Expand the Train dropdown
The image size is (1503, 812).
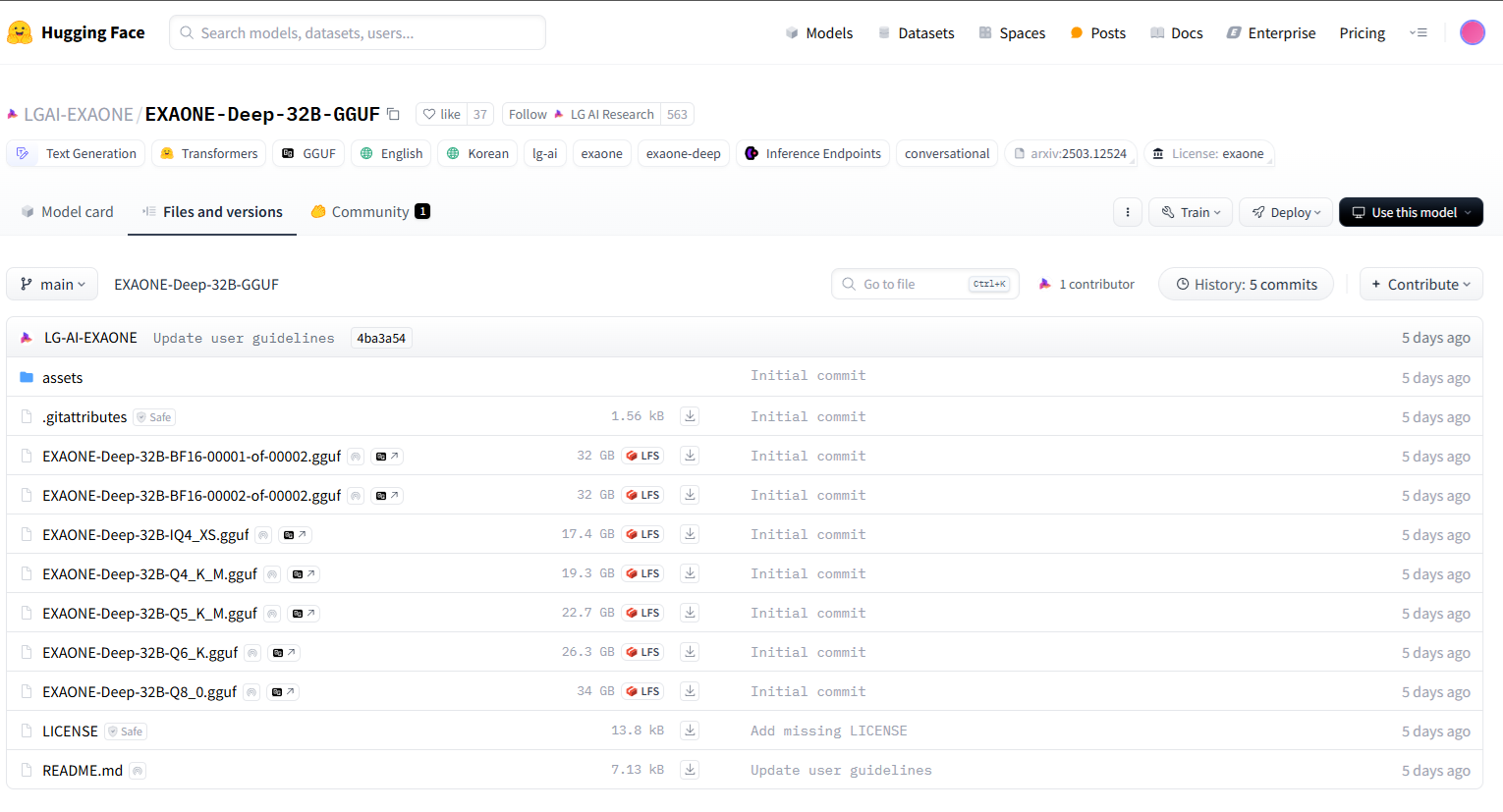[1191, 212]
